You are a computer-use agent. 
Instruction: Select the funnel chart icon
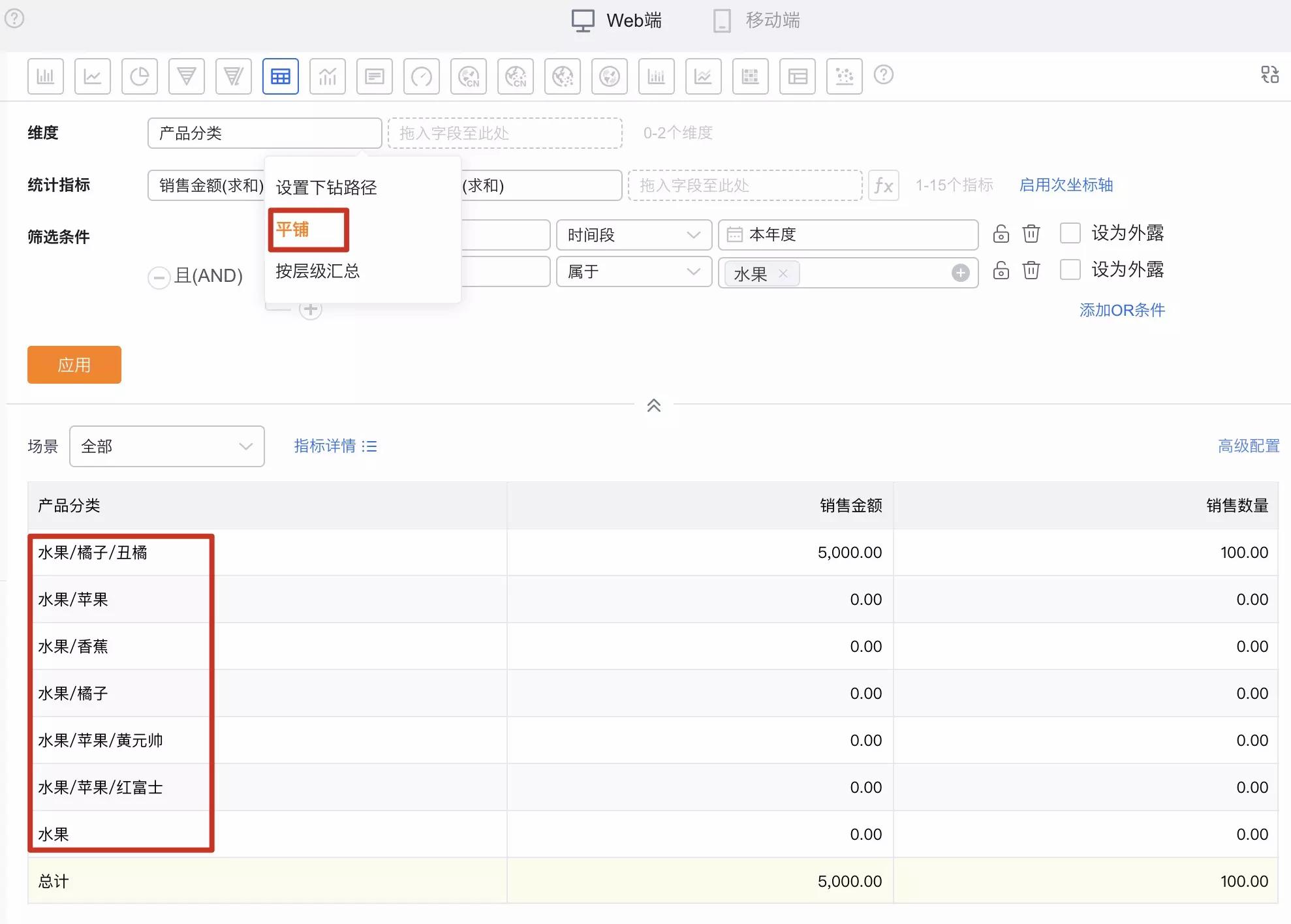click(187, 76)
